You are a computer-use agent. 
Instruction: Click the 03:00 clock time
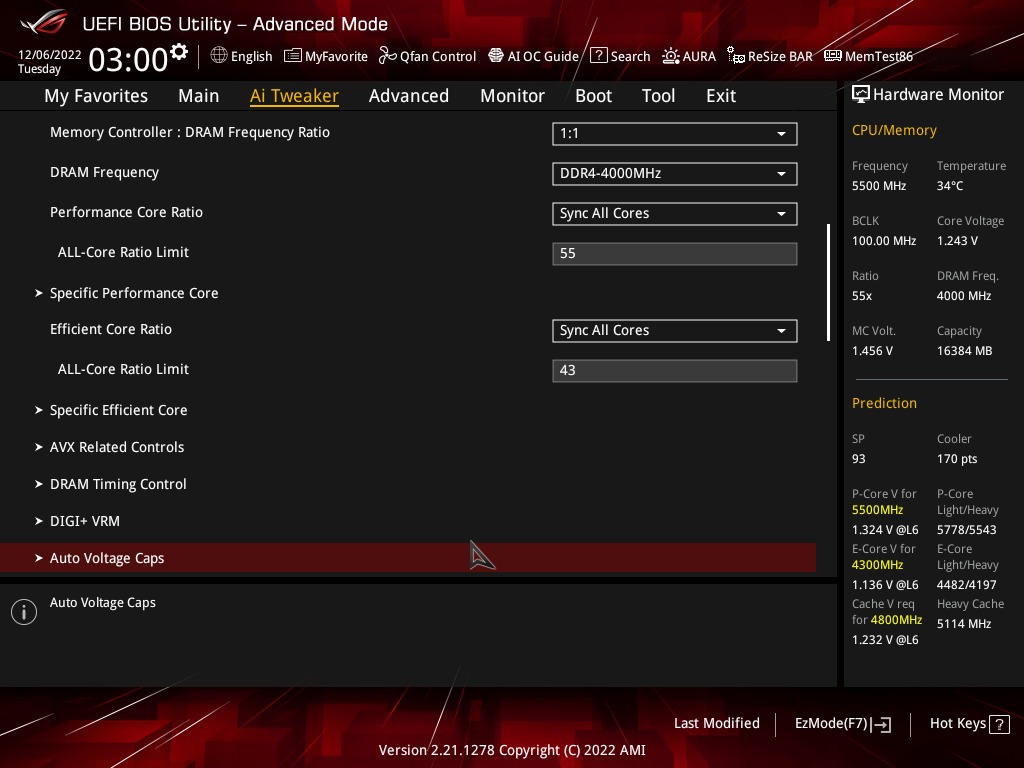click(x=128, y=59)
